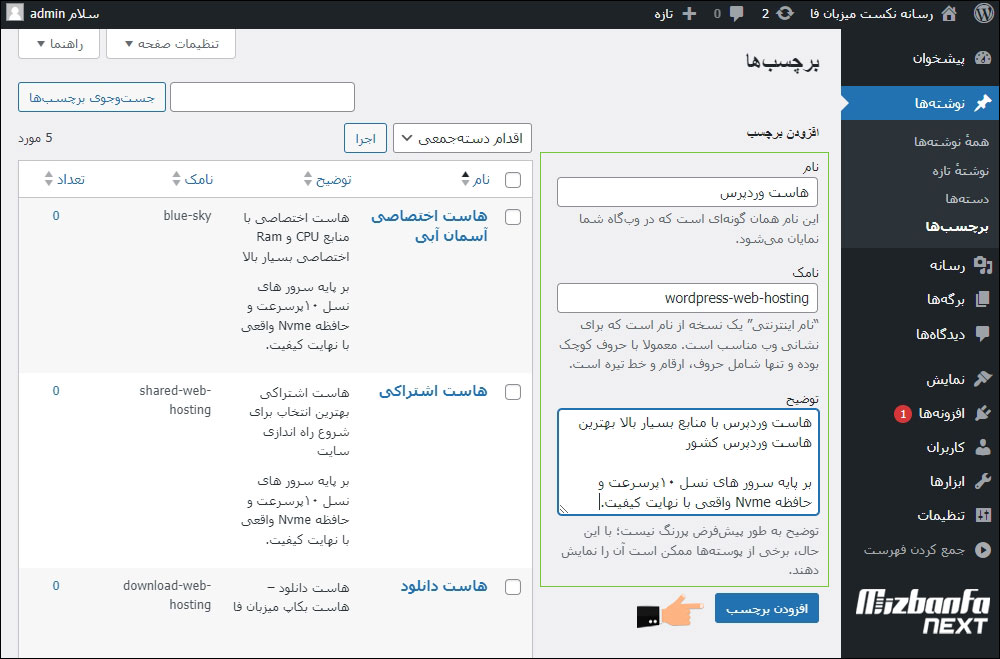Click the pushpin Posts icon
The height and width of the screenshot is (659, 1000).
983,103
